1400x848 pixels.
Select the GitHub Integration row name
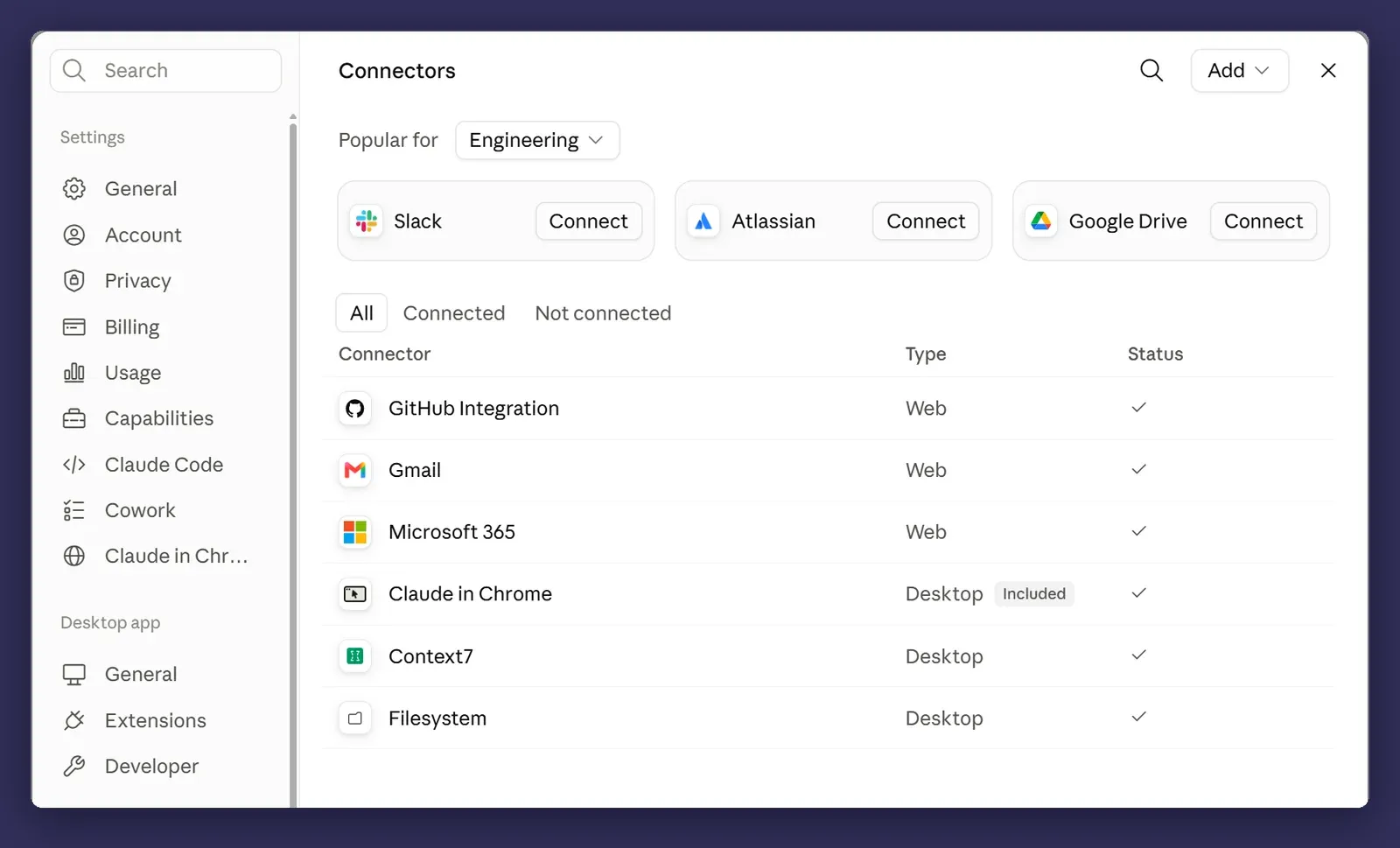click(x=473, y=409)
